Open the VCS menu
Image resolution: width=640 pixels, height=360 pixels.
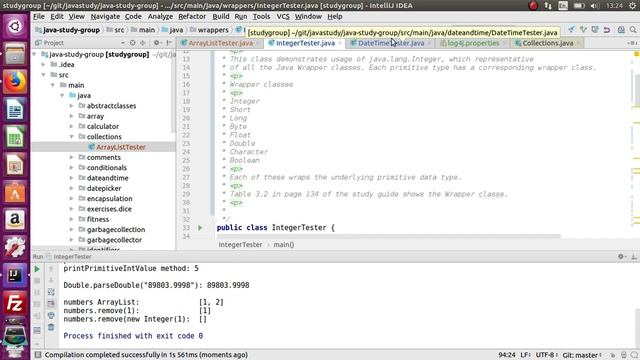click(x=283, y=16)
